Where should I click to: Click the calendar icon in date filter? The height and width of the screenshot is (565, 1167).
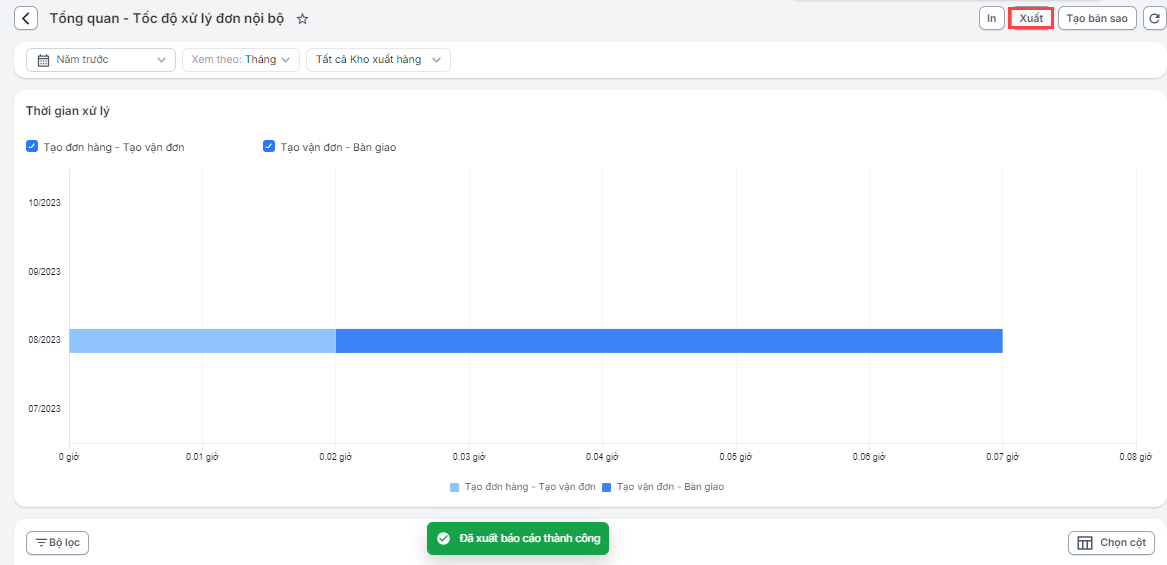point(43,60)
